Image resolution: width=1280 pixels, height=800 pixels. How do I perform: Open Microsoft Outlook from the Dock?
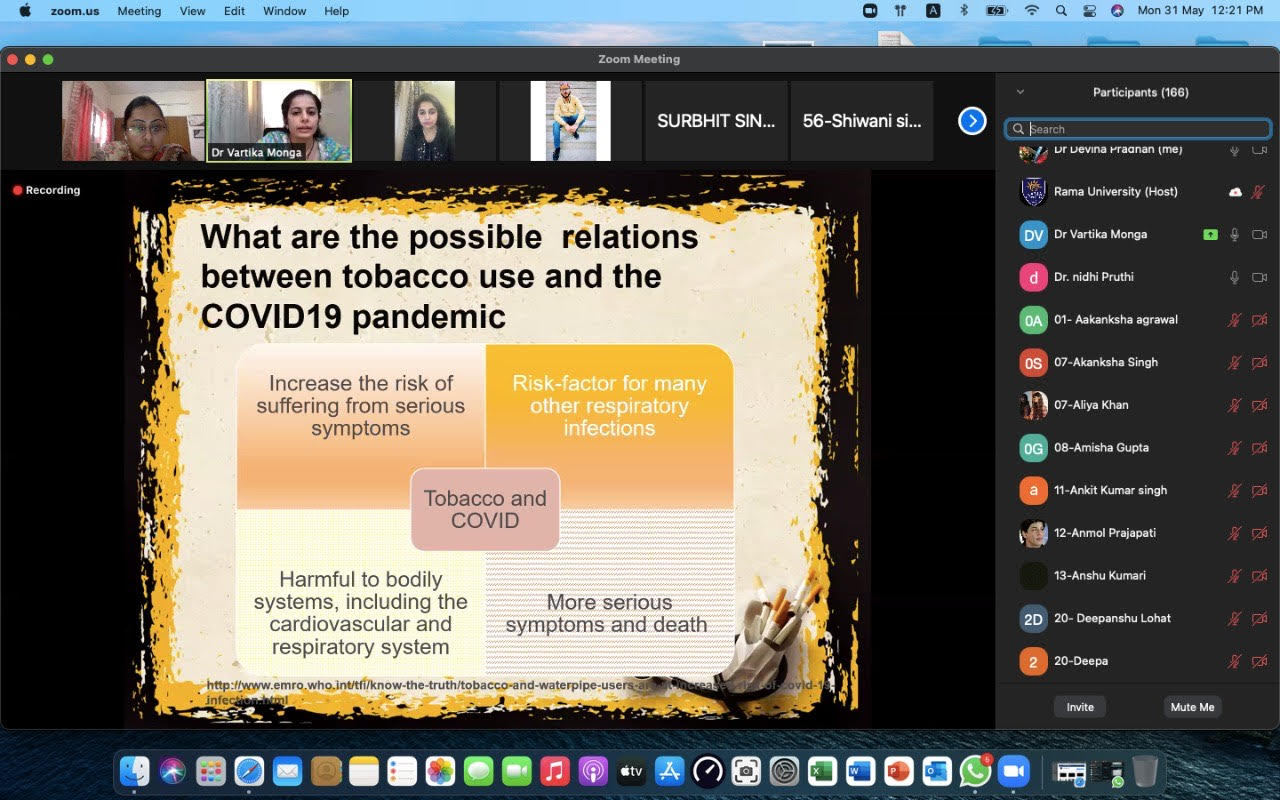[937, 771]
